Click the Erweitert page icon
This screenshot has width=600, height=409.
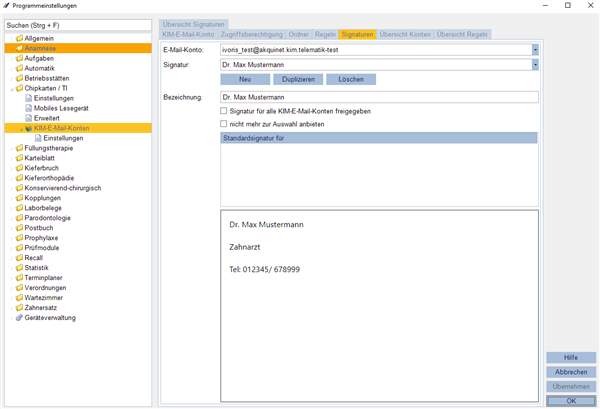pyautogui.click(x=29, y=118)
